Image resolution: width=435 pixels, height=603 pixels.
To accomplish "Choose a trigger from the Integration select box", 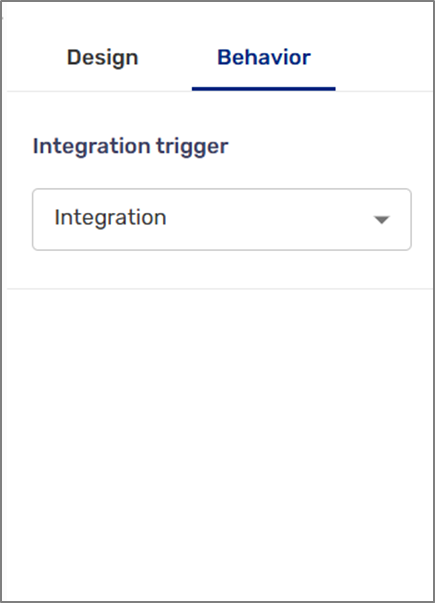I will point(222,219).
